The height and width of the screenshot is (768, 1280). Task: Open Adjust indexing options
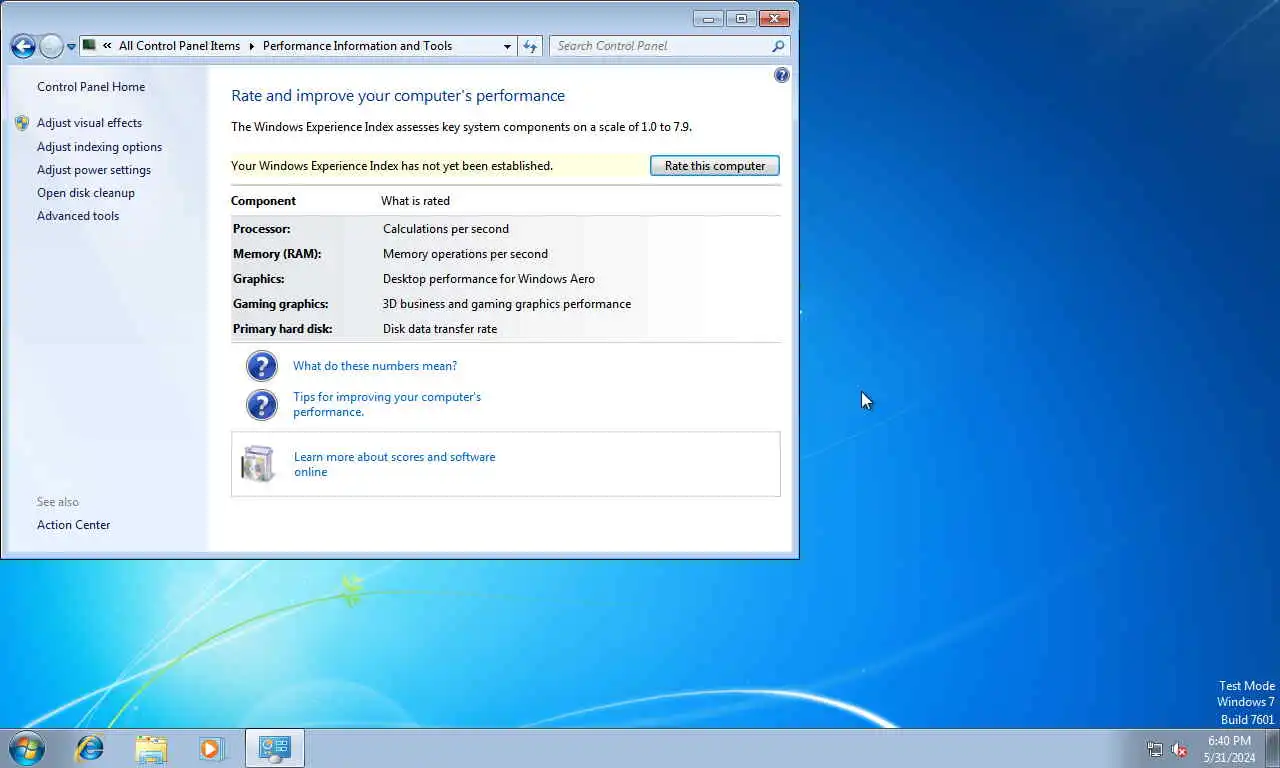[99, 147]
